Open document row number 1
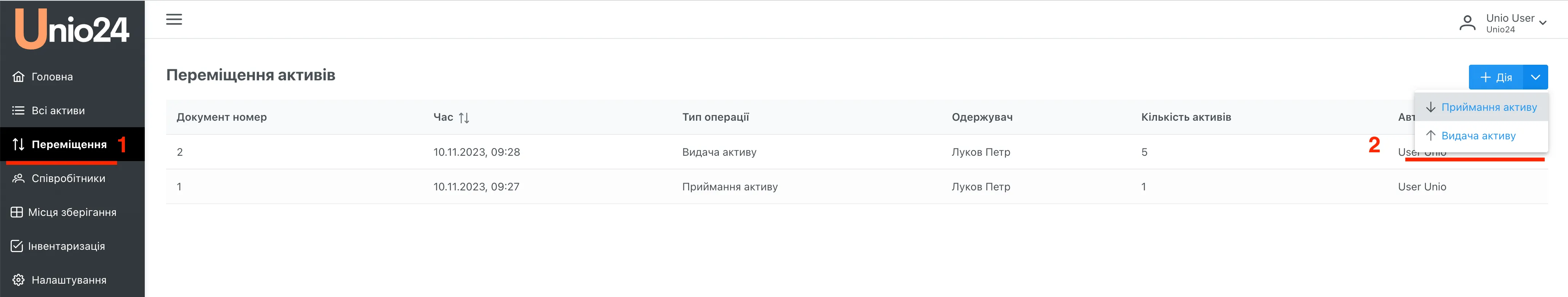This screenshot has height=297, width=1568. pyautogui.click(x=179, y=187)
